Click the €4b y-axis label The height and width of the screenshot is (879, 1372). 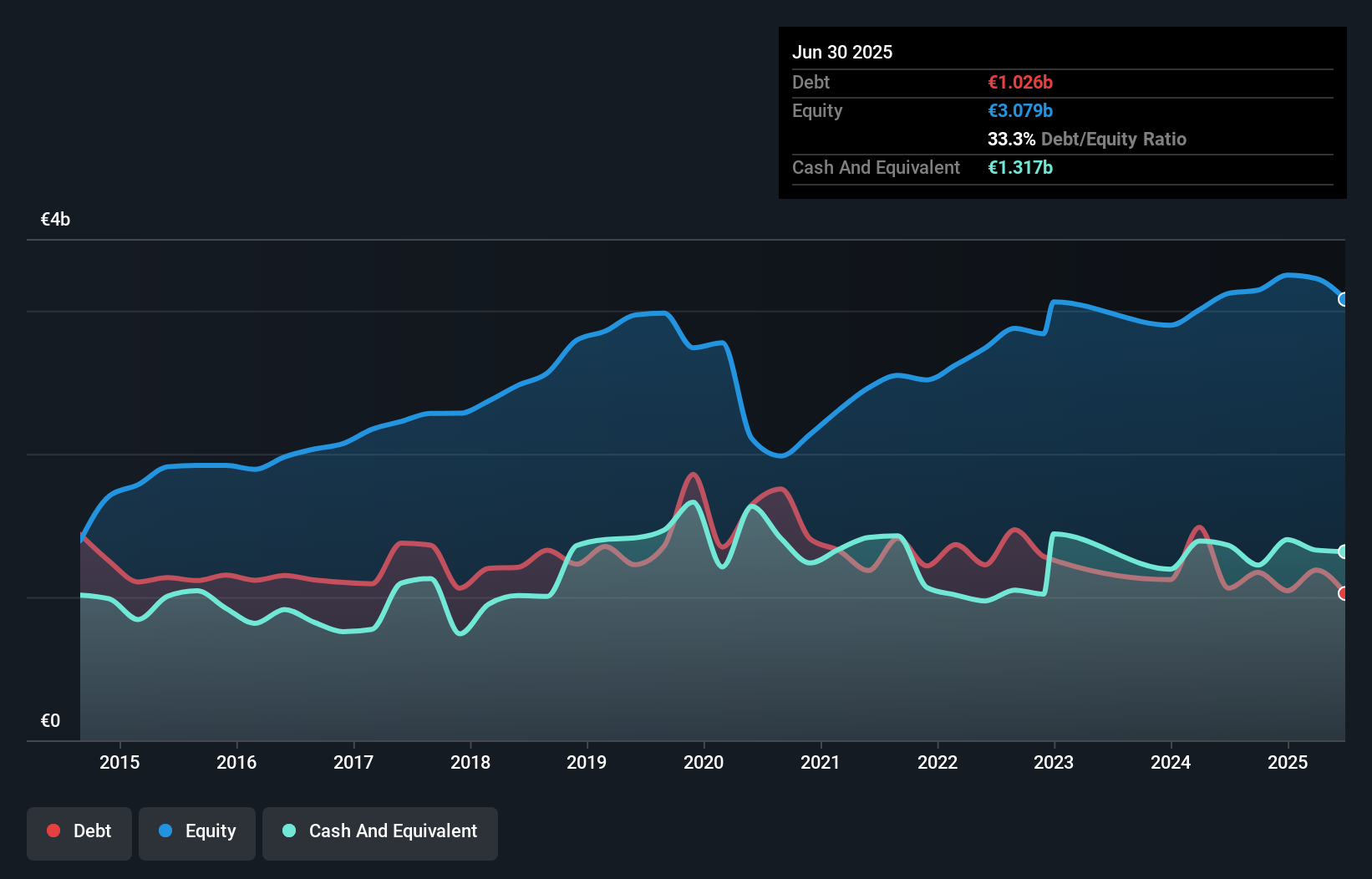pos(56,220)
